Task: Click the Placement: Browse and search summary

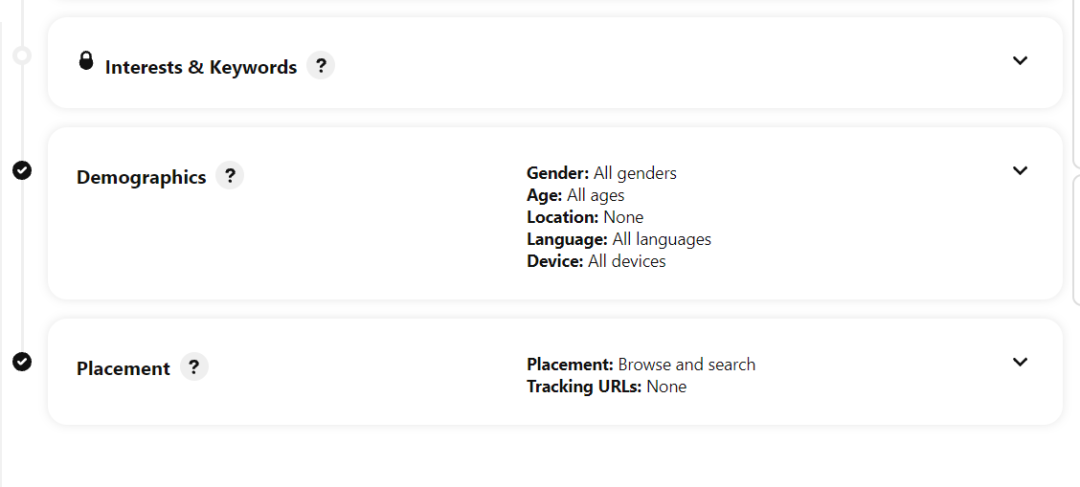Action: pos(641,364)
